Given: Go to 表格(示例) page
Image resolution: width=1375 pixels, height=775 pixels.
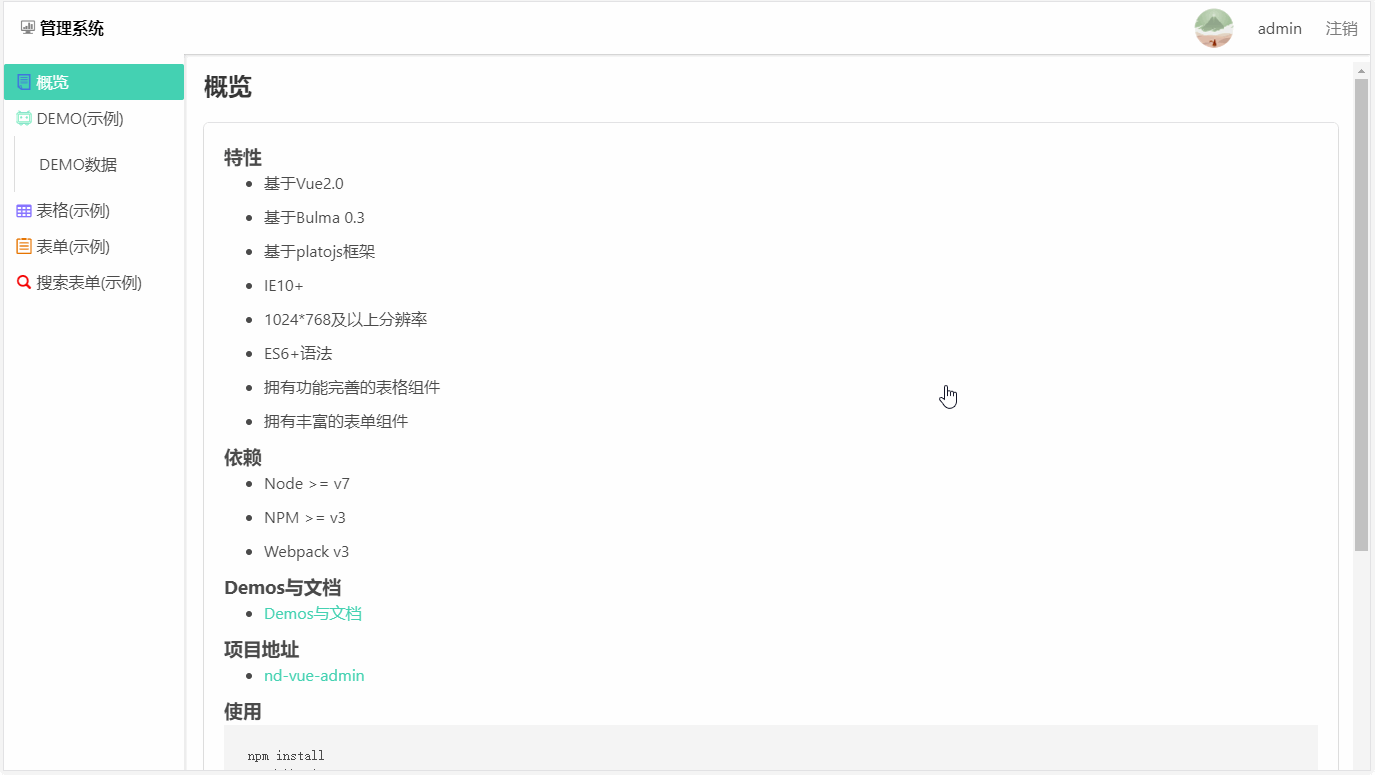Looking at the screenshot, I should 94,210.
